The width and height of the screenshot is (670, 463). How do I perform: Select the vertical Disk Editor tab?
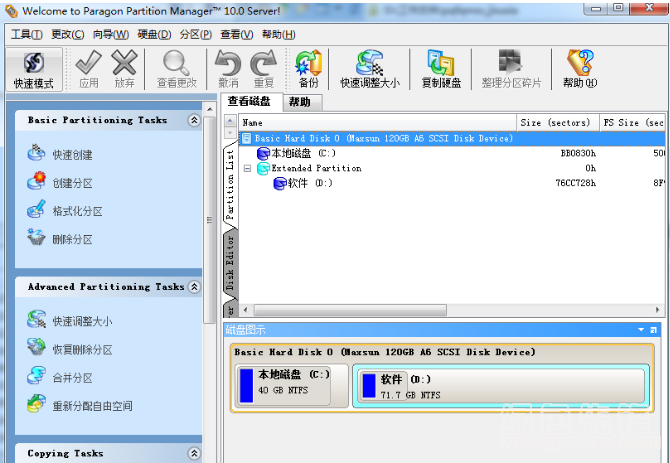[230, 263]
